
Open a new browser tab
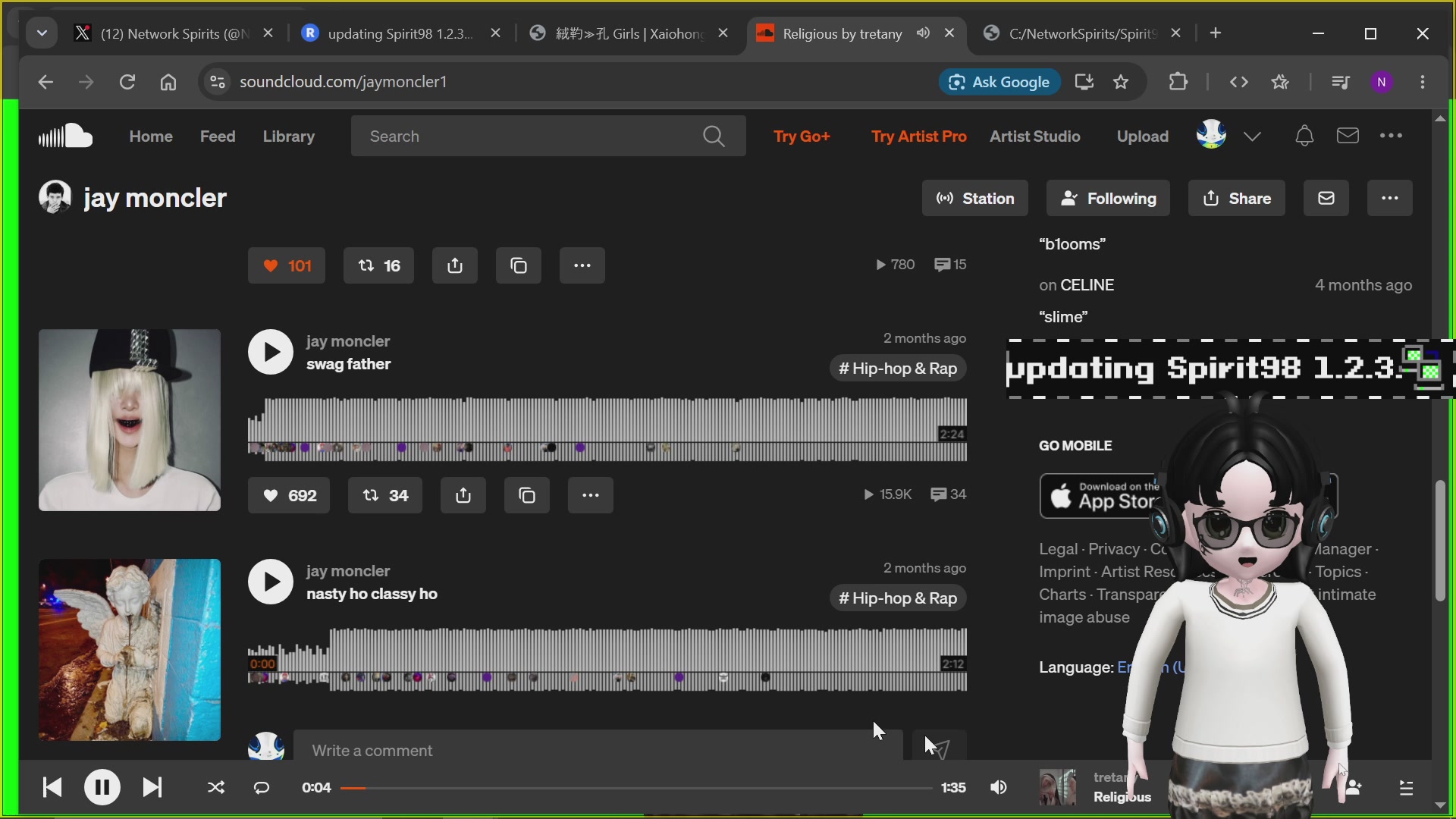pos(1216,33)
